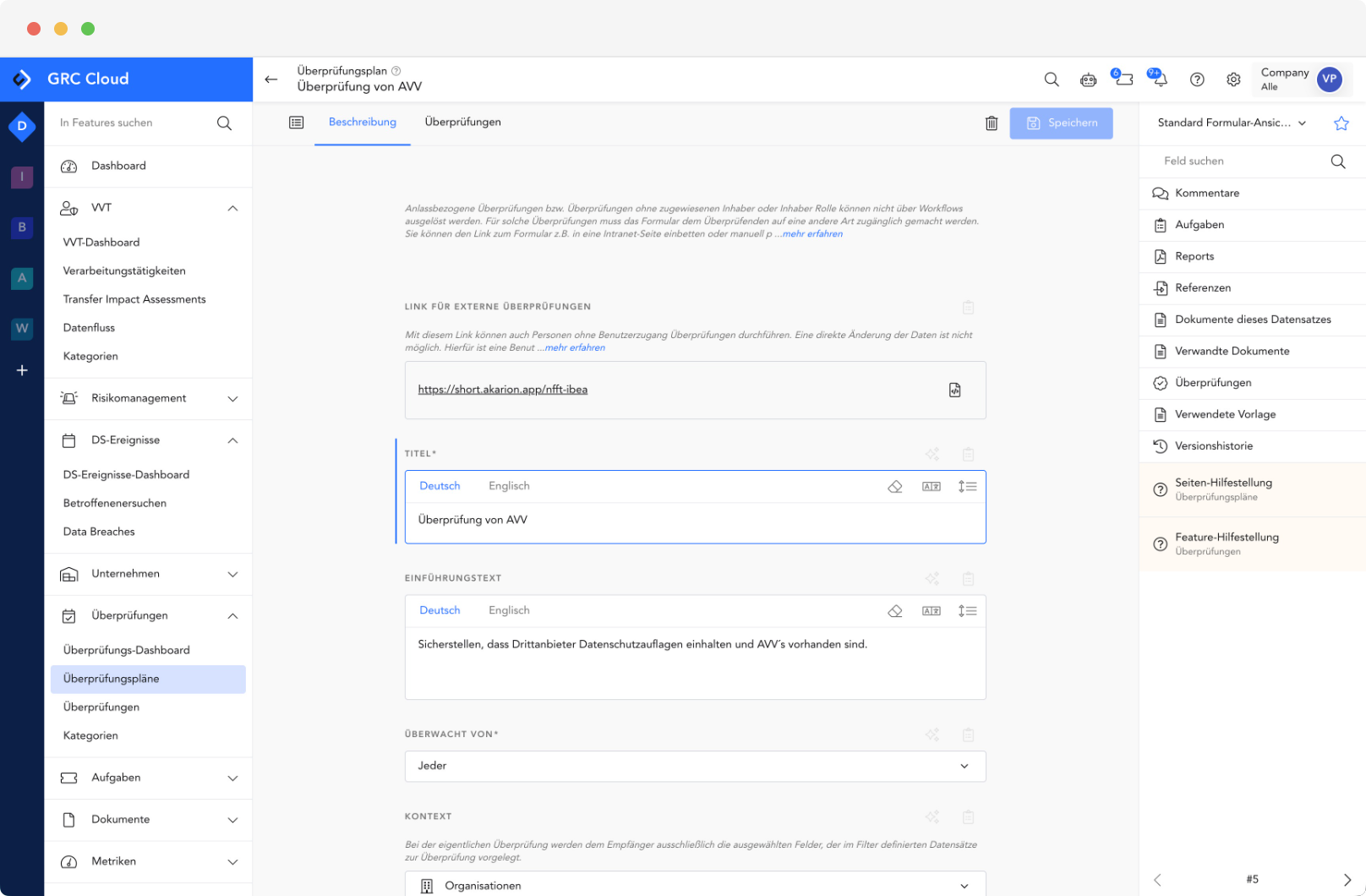
Task: Mark Standard Formular-Ansicht as favorite with the star
Action: 1341,123
